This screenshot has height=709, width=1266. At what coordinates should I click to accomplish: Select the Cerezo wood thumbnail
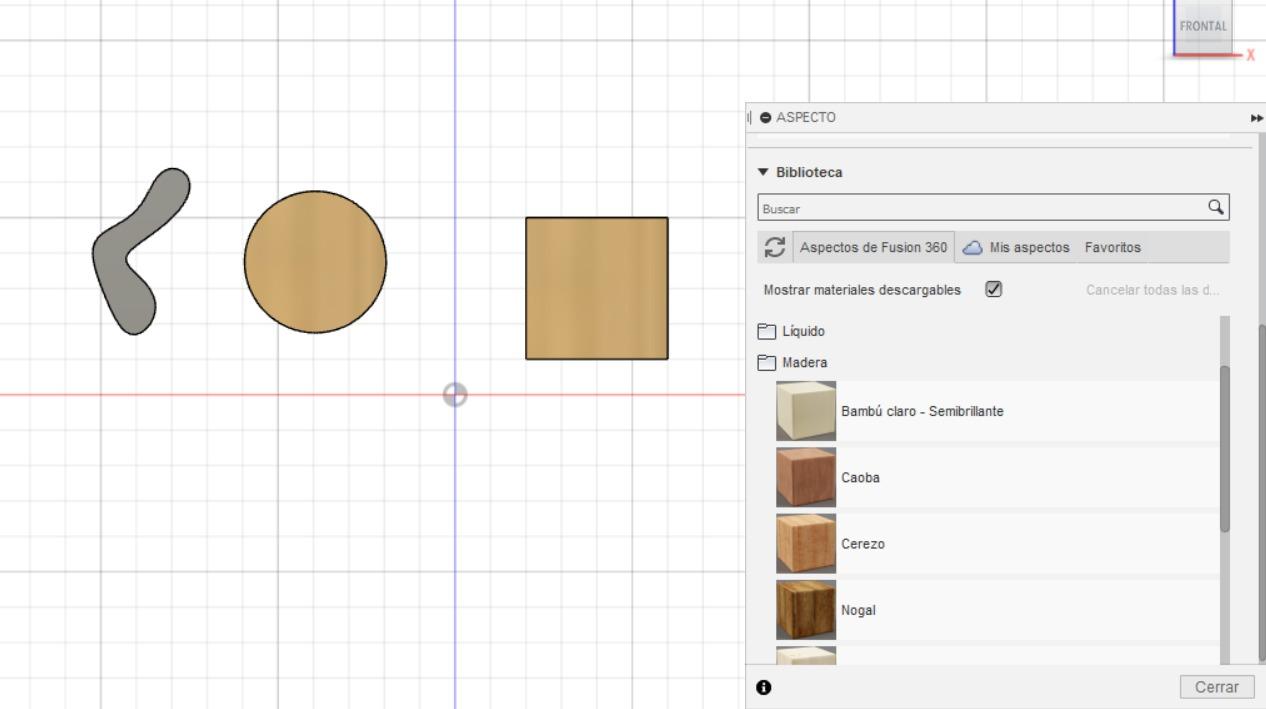(x=806, y=543)
